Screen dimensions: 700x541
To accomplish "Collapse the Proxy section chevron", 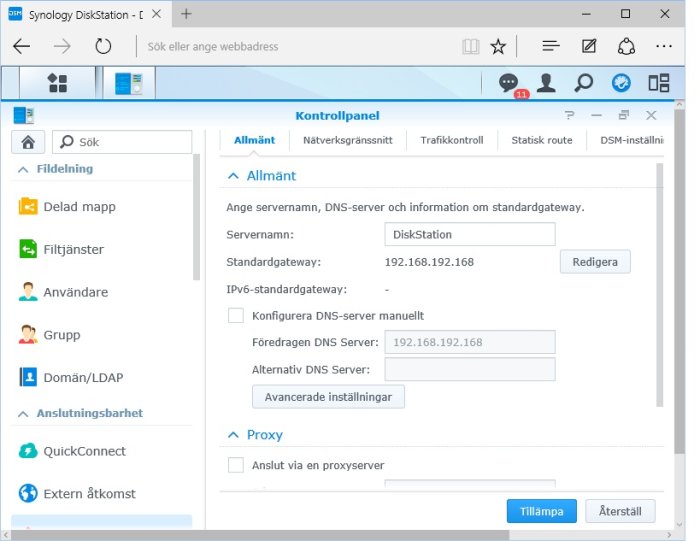I will (233, 434).
